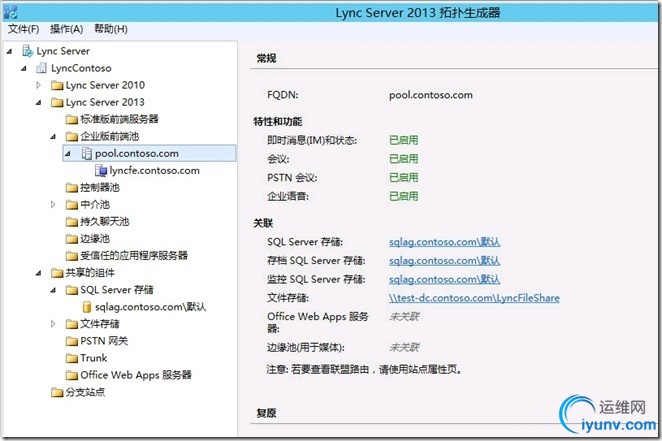Collapse the 共享的组件 node

click(x=39, y=273)
